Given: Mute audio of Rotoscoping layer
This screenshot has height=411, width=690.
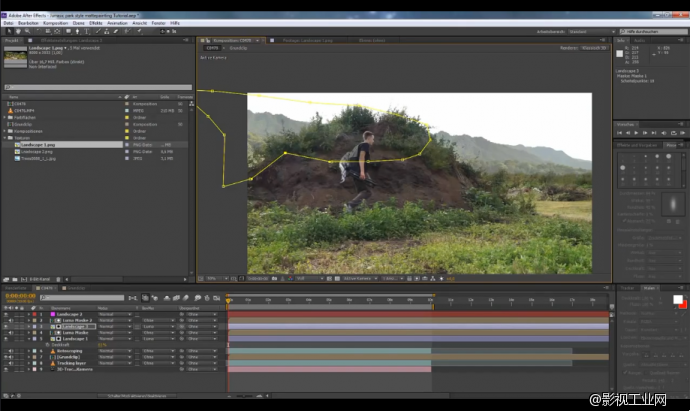Looking at the screenshot, I should click(11, 351).
